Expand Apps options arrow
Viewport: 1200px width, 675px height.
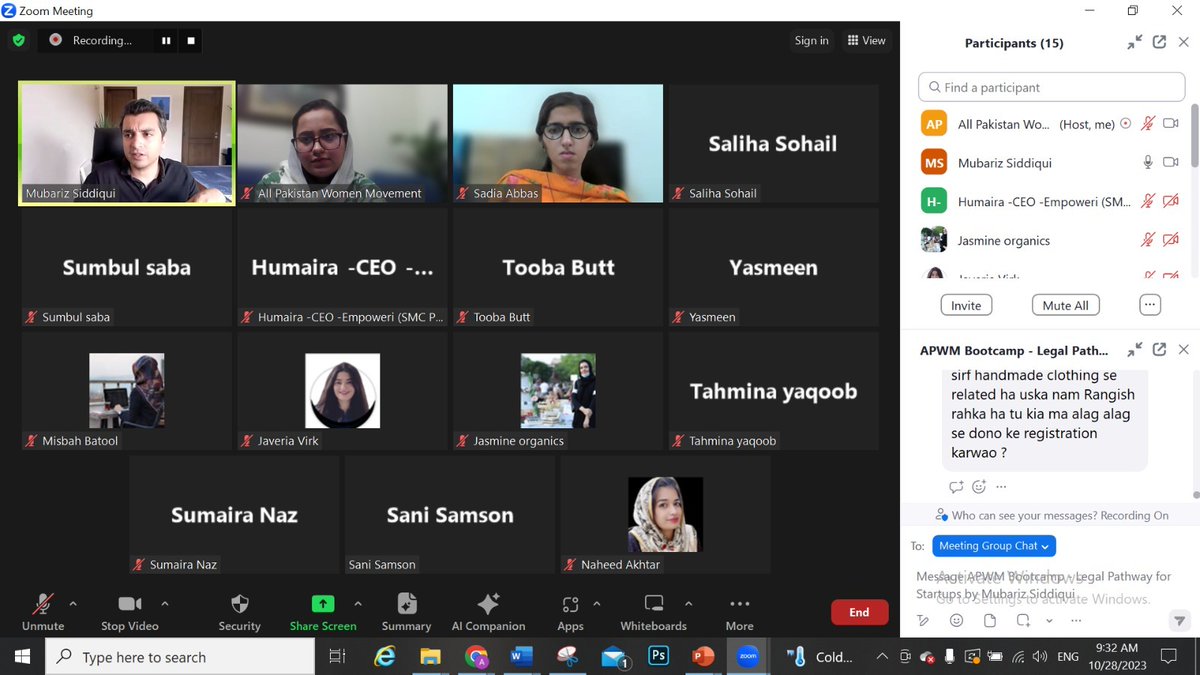597,604
